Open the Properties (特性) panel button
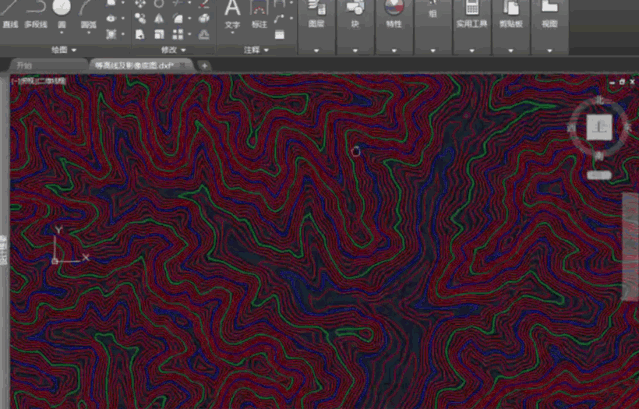639x409 pixels. (394, 14)
